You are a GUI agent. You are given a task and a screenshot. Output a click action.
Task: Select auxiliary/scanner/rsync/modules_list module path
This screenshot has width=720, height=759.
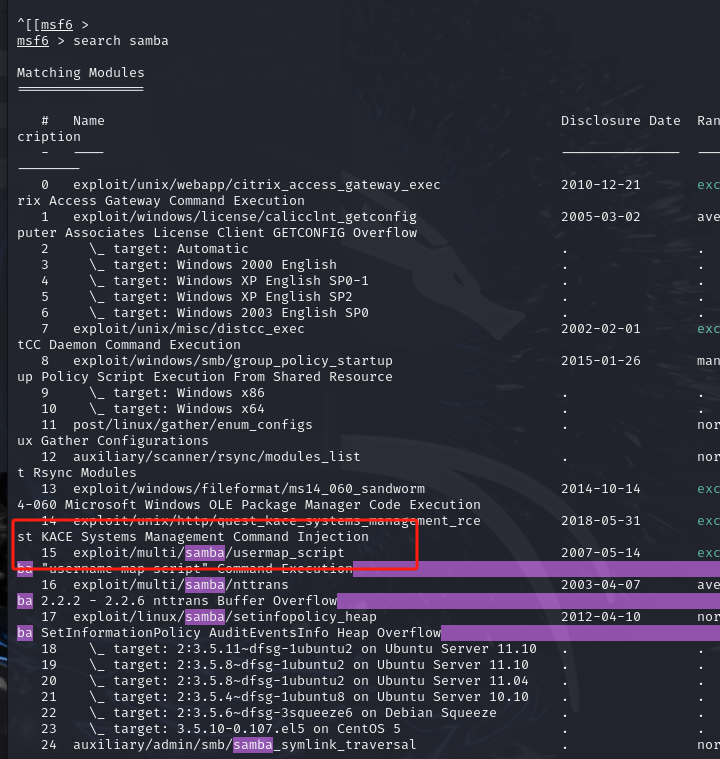(x=217, y=456)
